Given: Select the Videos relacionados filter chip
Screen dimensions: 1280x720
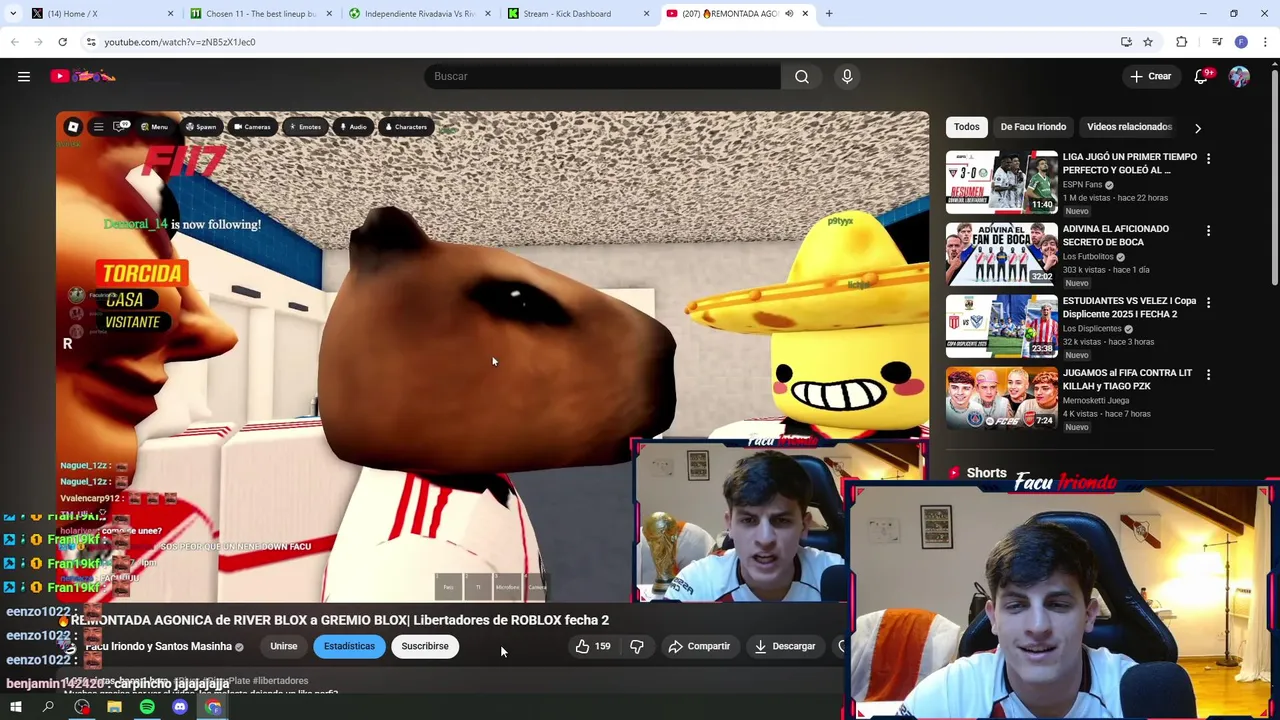Looking at the screenshot, I should tap(1129, 127).
